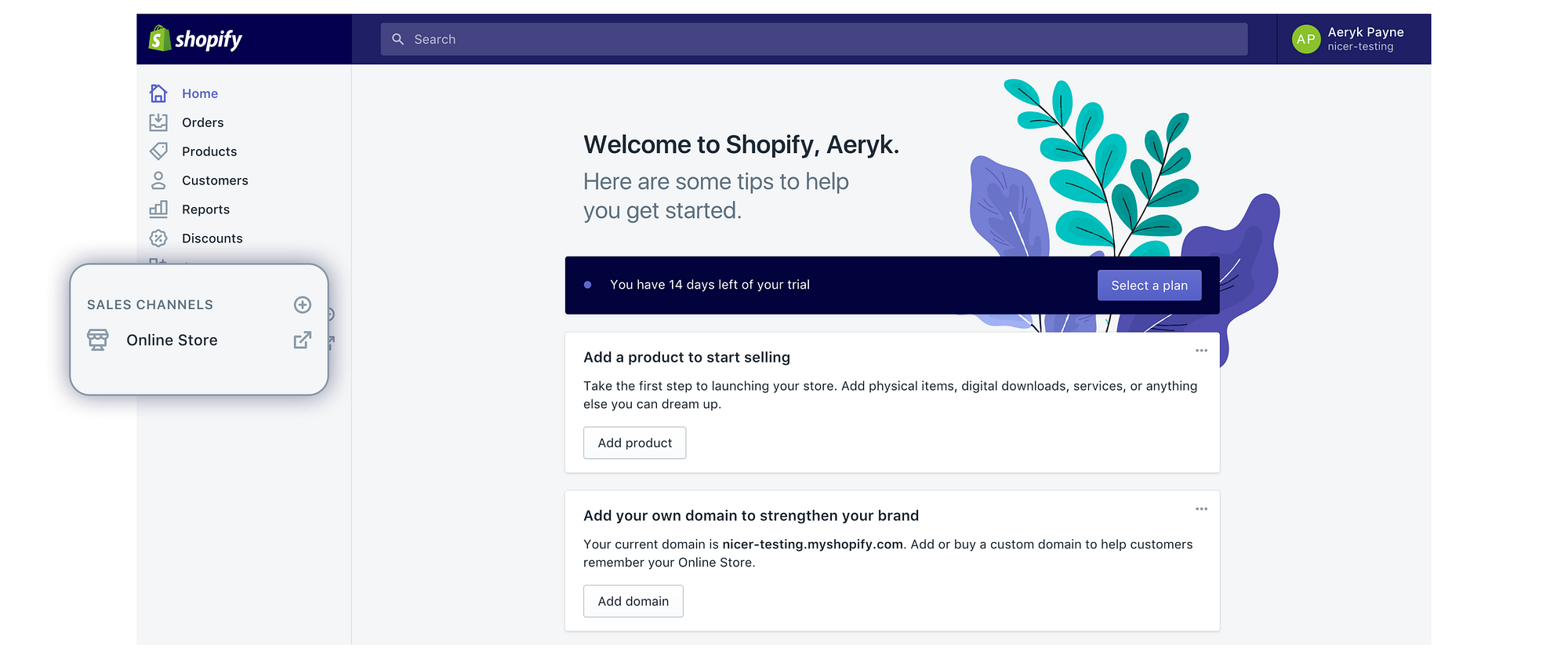Viewport: 1568px width, 659px height.
Task: Click the Discounts badge icon
Action: point(158,238)
